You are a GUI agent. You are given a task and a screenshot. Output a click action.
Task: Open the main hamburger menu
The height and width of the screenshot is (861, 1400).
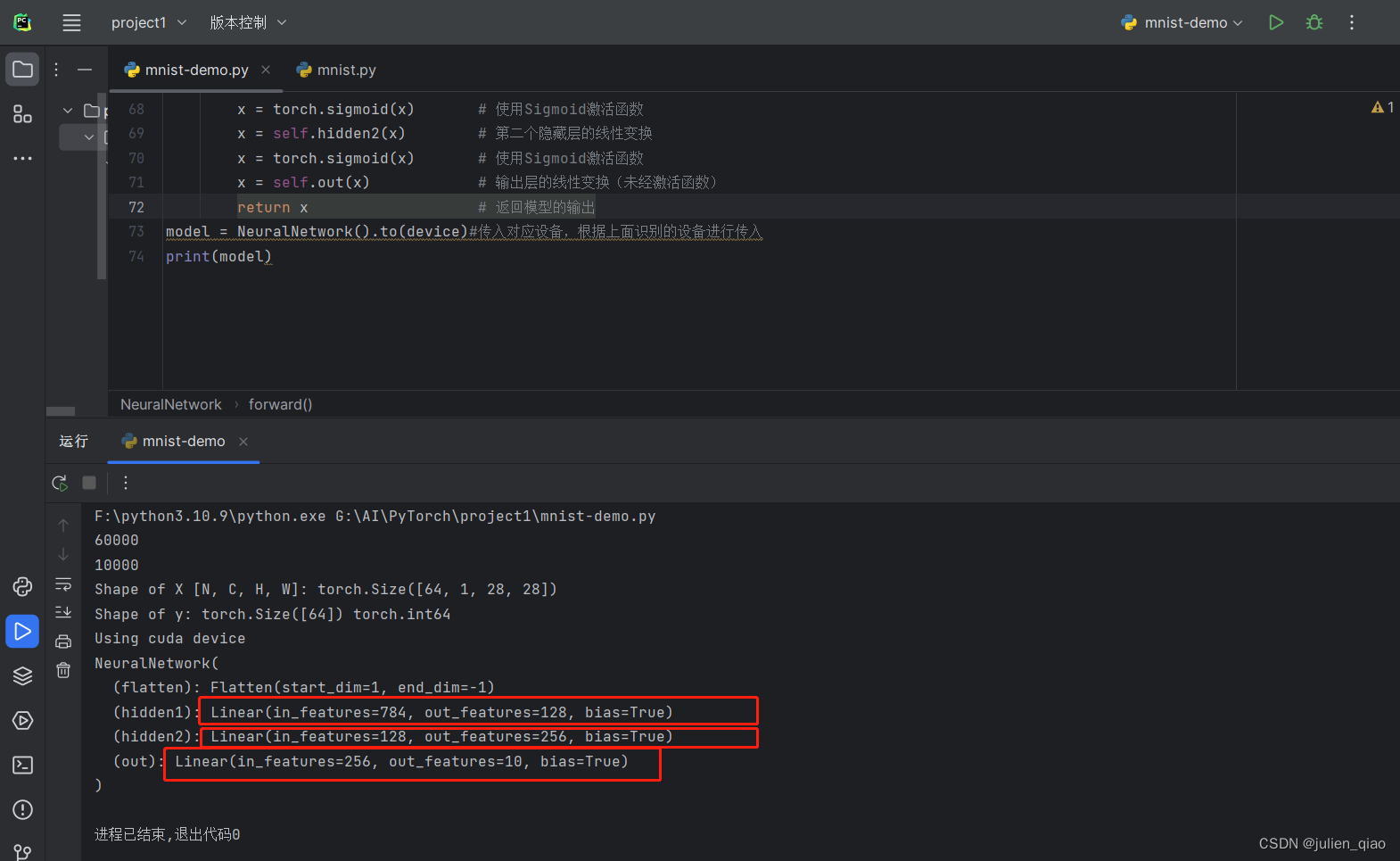(x=71, y=22)
